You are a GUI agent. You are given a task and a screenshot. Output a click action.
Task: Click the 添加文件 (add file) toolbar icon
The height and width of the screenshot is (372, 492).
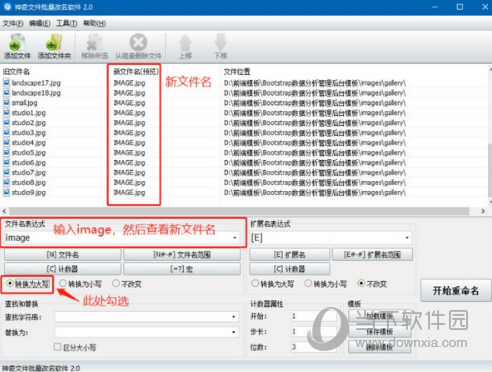click(17, 42)
